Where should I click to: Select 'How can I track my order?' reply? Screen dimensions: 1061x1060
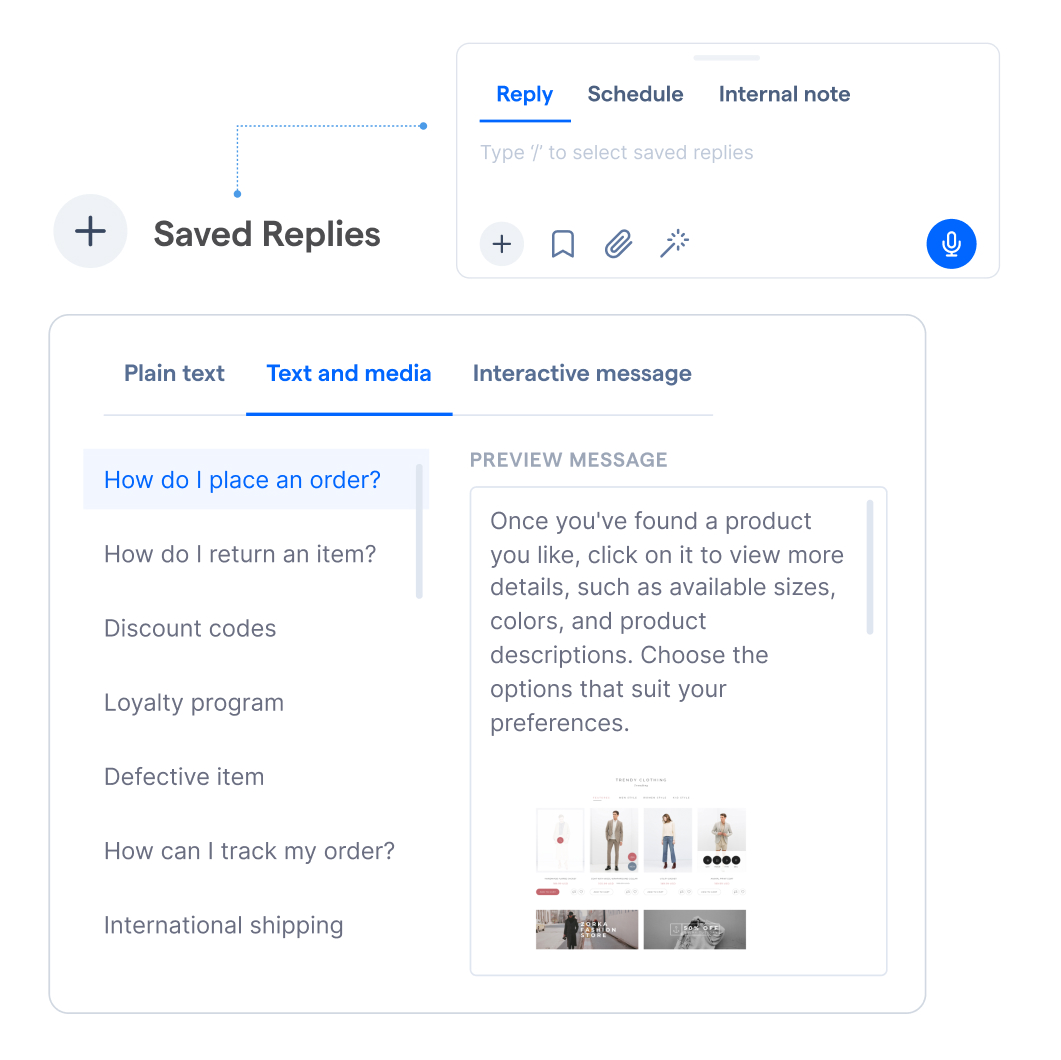tap(249, 851)
